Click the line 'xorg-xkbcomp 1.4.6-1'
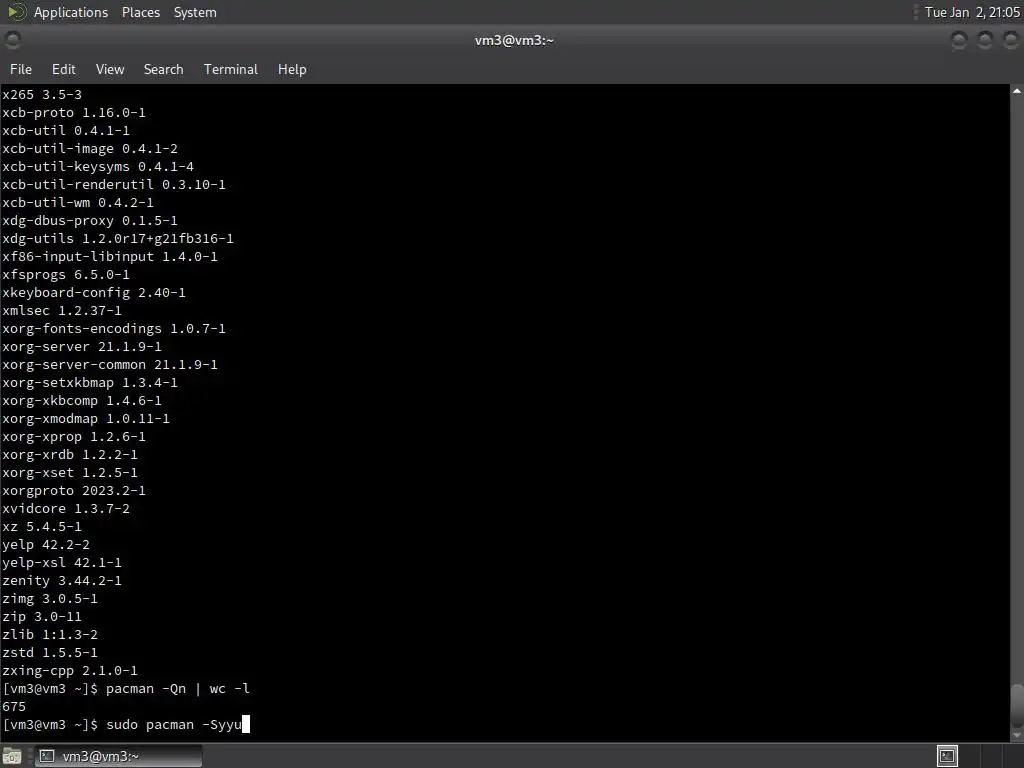Screen dimensions: 1024x768 [x=82, y=401]
